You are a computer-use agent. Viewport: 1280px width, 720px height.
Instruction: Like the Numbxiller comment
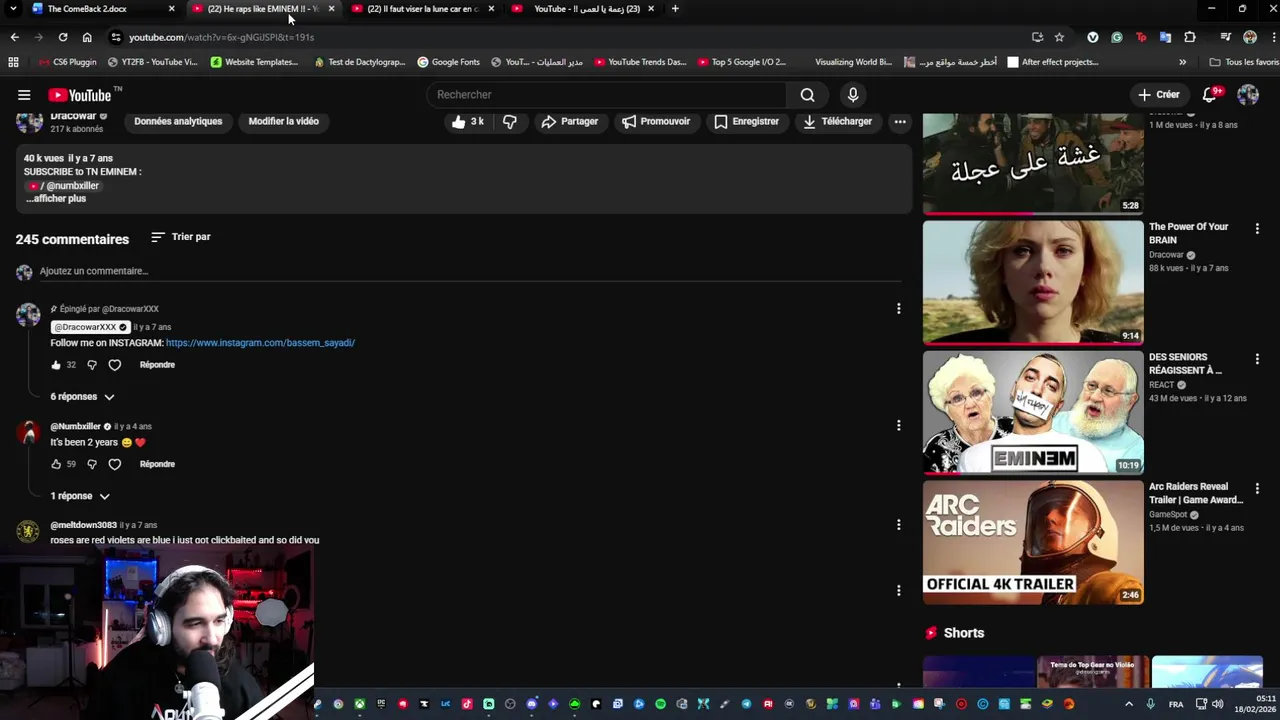(x=56, y=464)
